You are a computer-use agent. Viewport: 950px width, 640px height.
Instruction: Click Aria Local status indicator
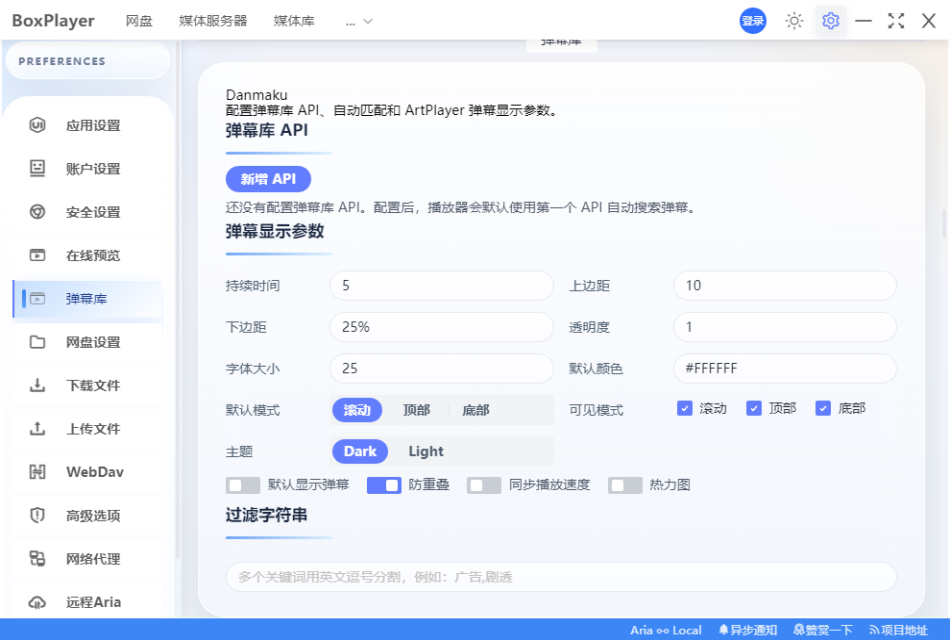click(x=666, y=630)
